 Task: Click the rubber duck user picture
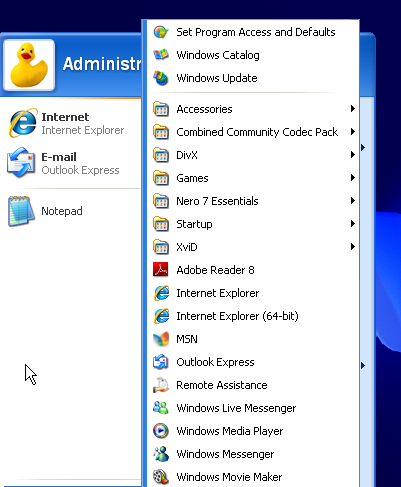coord(29,65)
